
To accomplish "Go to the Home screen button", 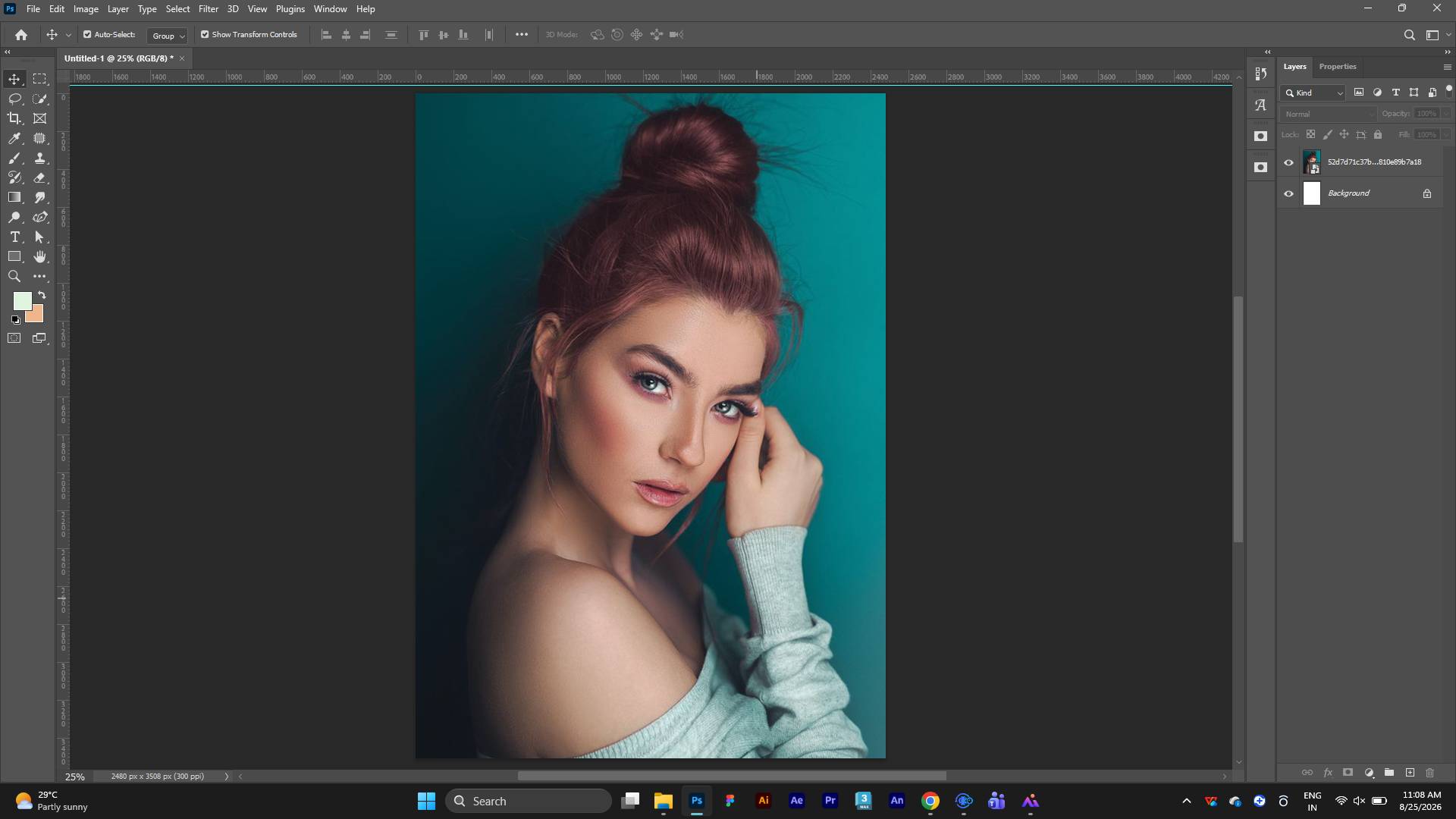I will (x=21, y=35).
